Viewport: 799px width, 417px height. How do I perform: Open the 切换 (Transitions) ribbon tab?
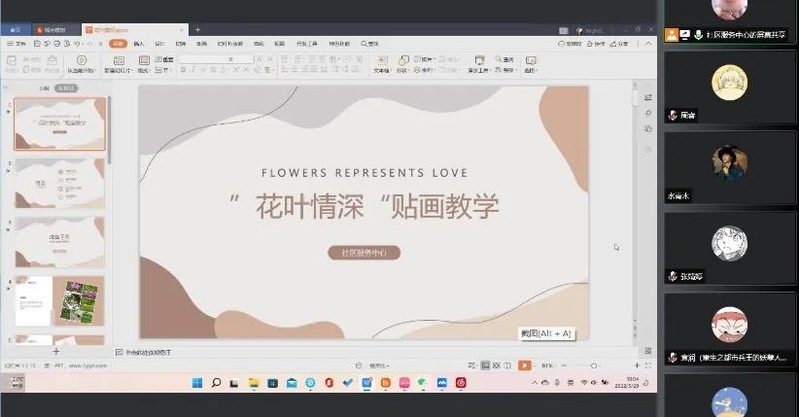pos(181,44)
